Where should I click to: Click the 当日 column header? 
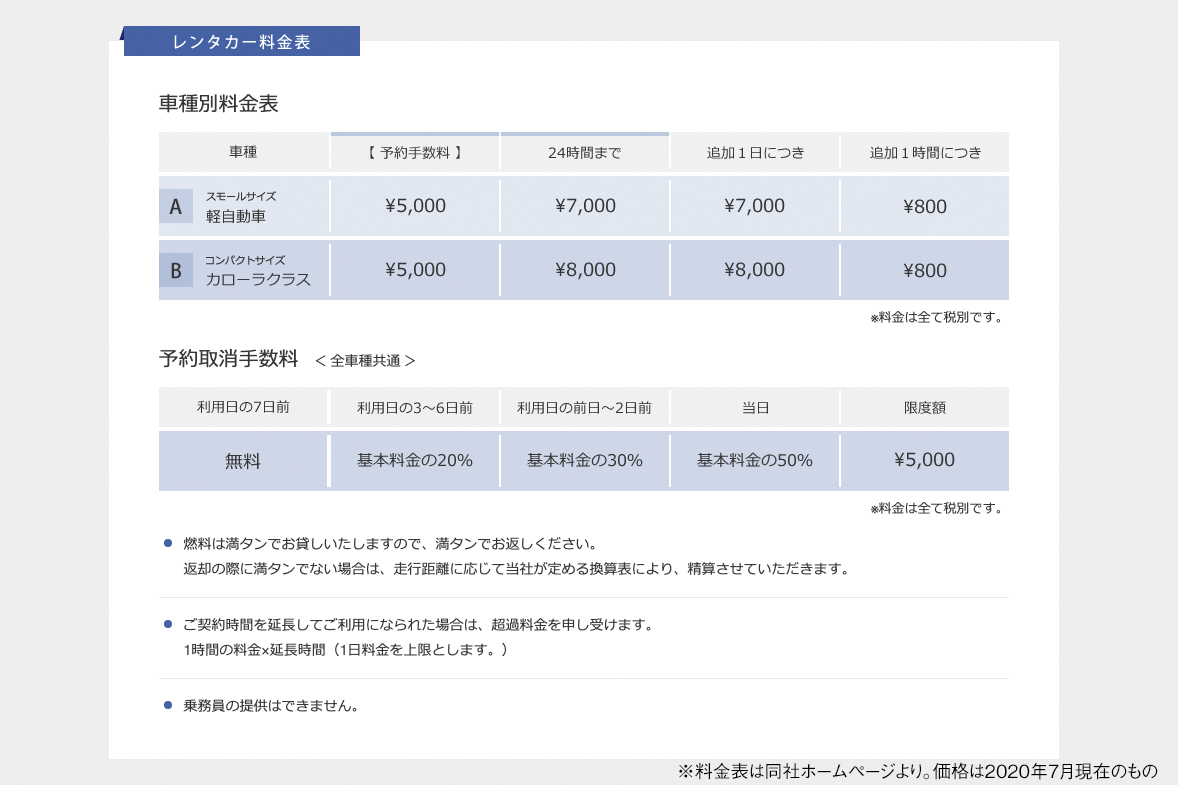[x=755, y=408]
